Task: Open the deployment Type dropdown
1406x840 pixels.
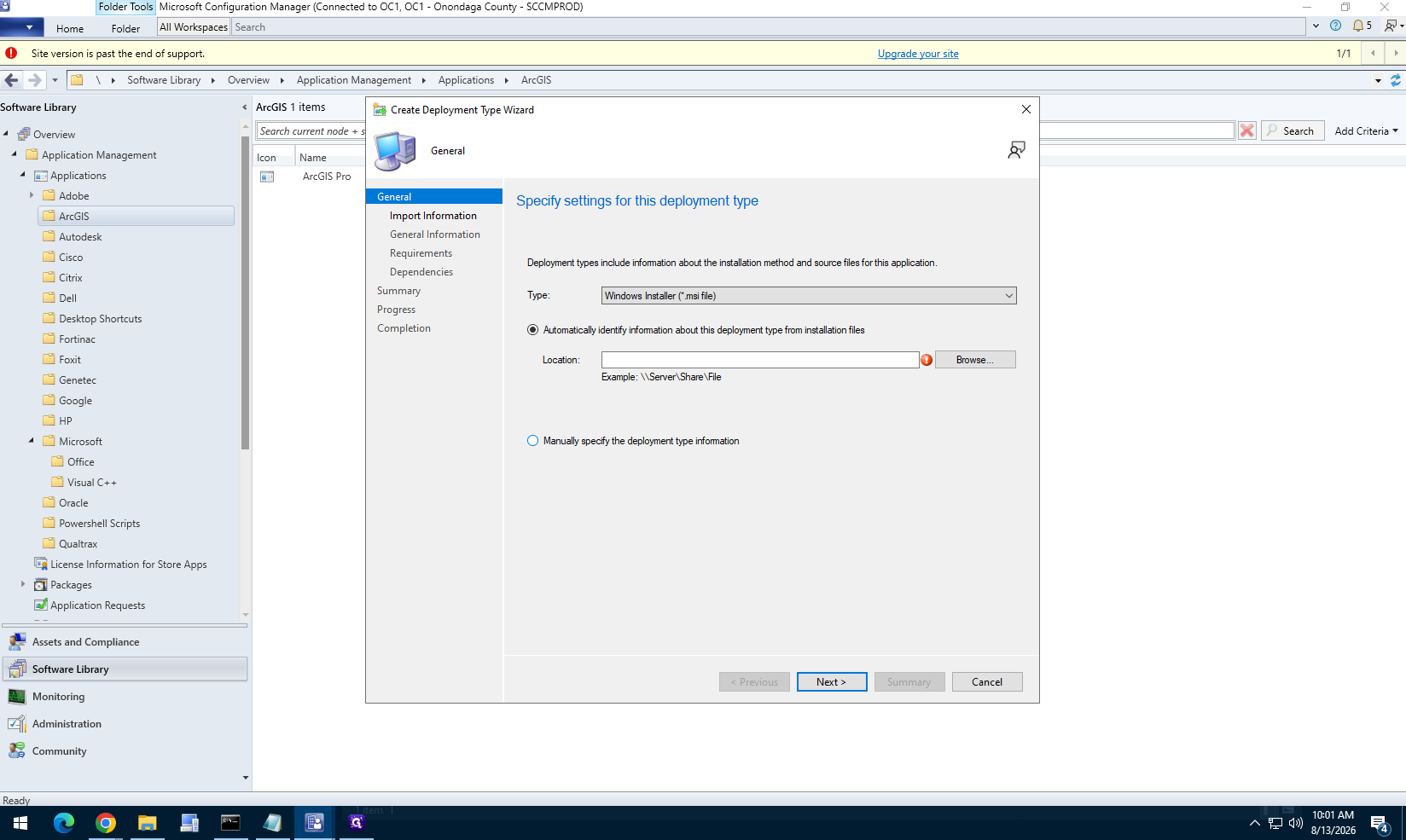Action: [x=809, y=296]
